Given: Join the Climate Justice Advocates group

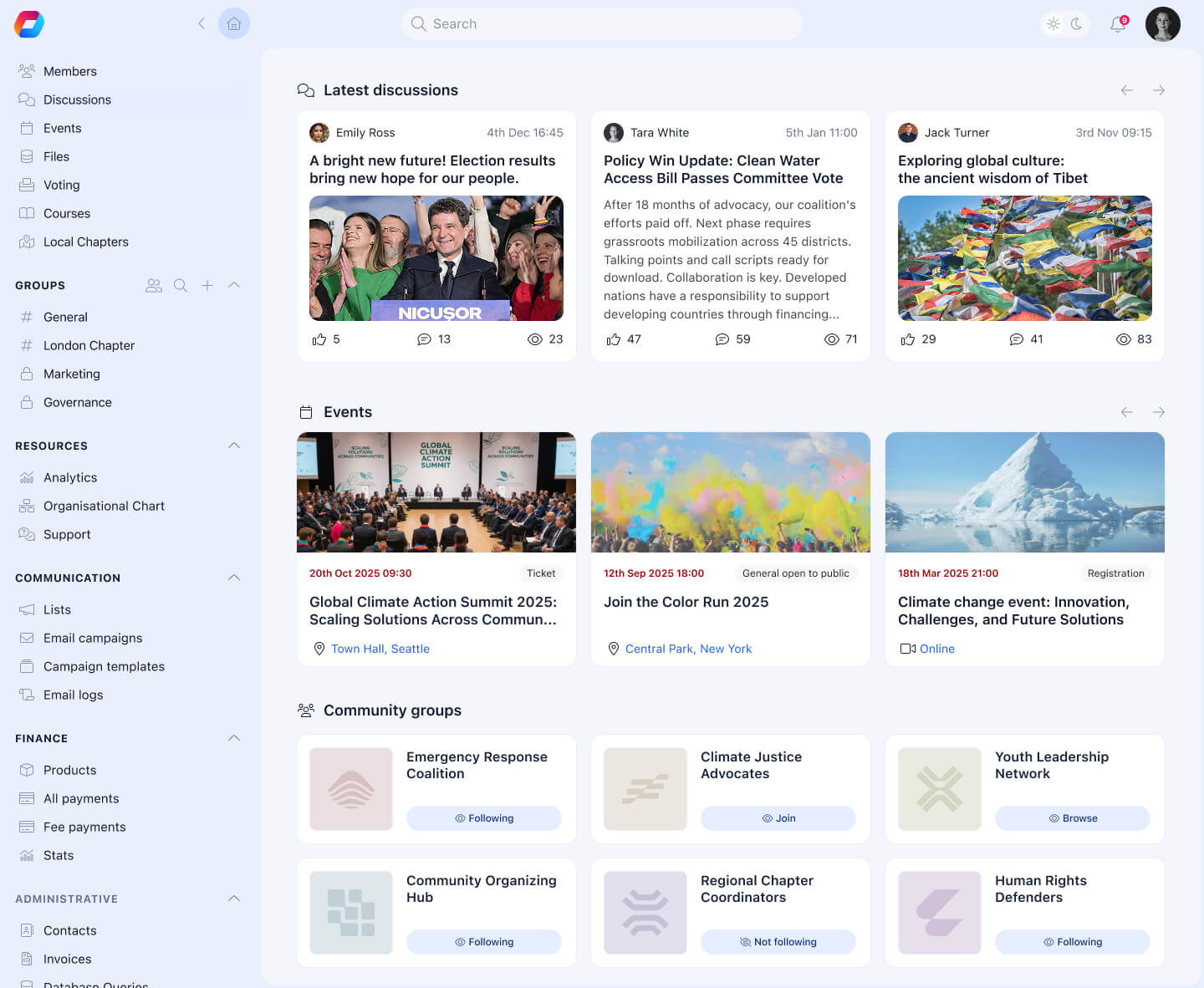Looking at the screenshot, I should pos(778,818).
